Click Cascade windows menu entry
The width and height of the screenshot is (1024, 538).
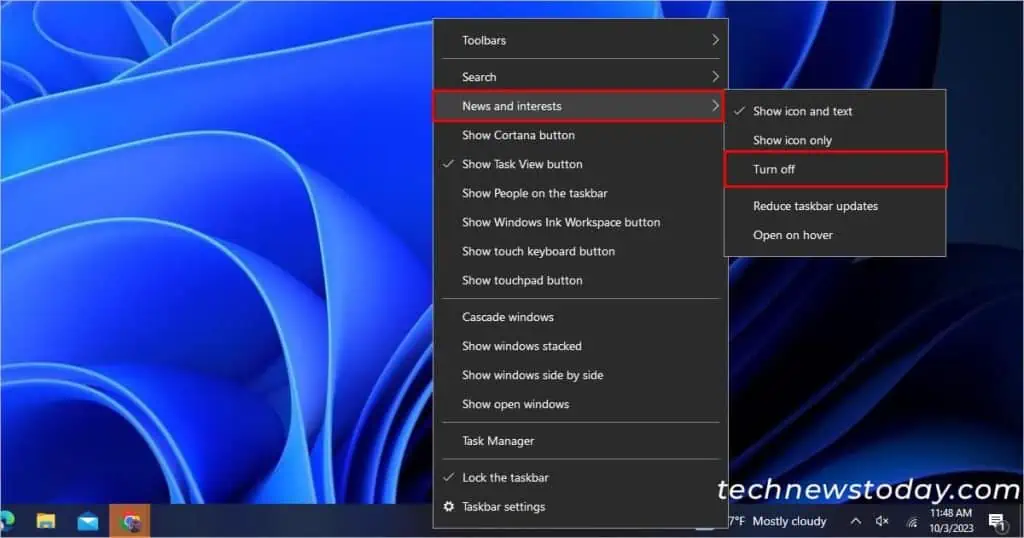508,317
